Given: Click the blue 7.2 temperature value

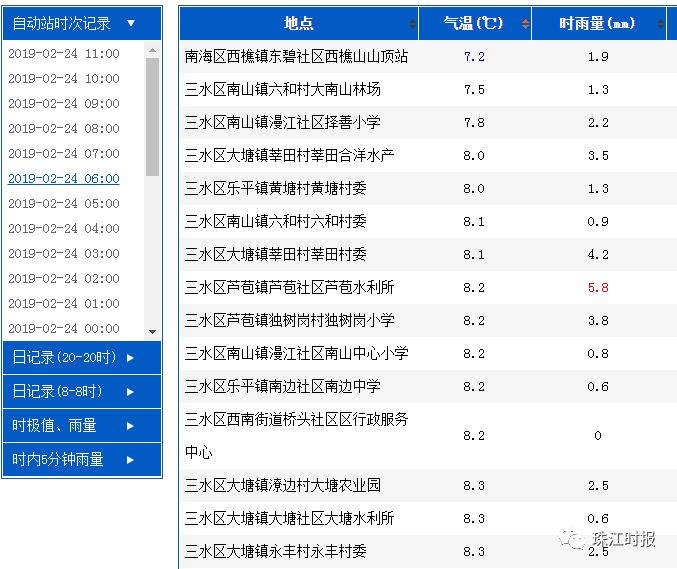Looking at the screenshot, I should pyautogui.click(x=474, y=57).
